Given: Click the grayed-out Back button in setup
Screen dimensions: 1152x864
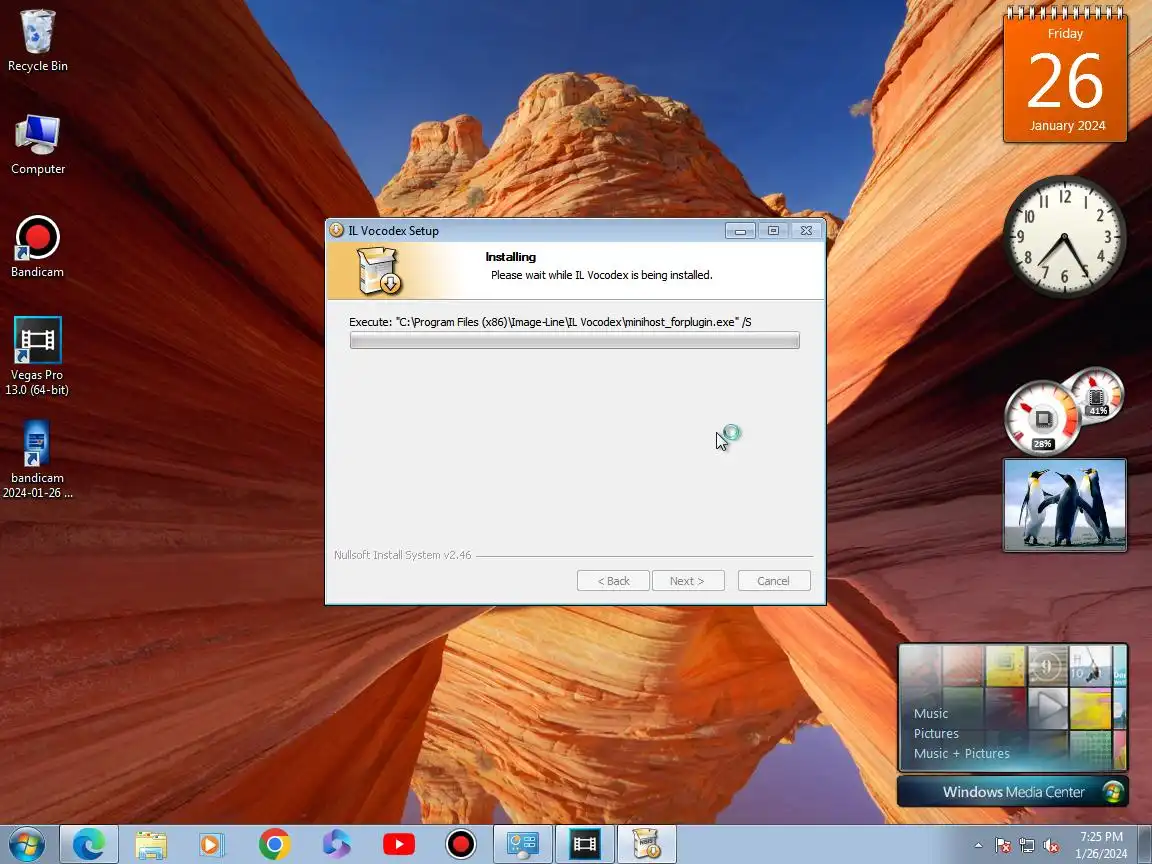Looking at the screenshot, I should click(x=613, y=580).
